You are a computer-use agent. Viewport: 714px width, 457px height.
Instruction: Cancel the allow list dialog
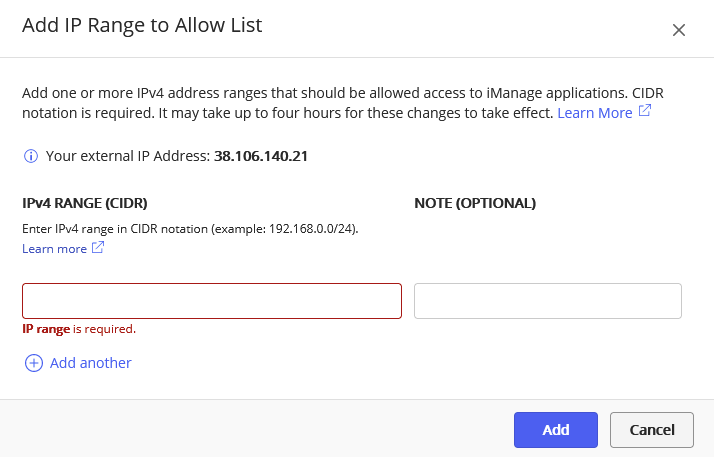651,430
